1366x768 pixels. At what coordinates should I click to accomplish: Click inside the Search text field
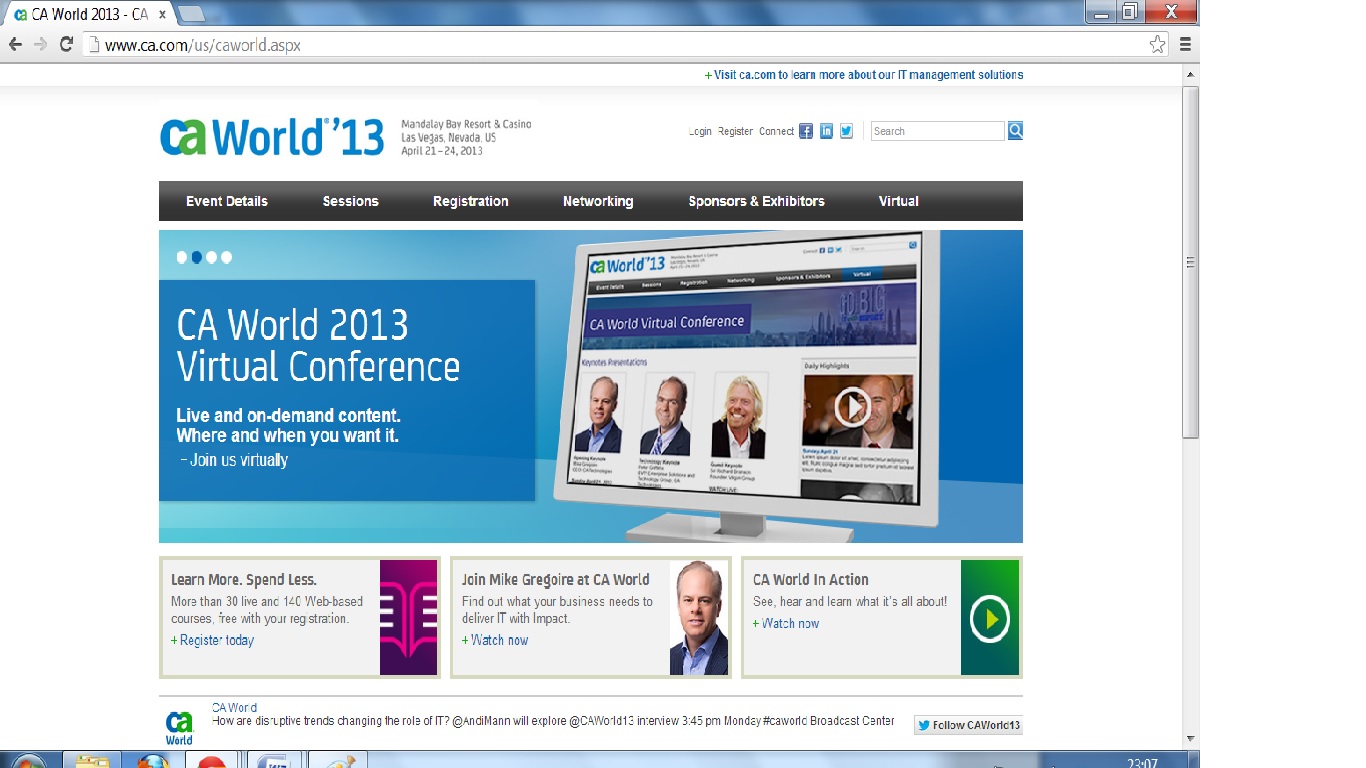(937, 131)
